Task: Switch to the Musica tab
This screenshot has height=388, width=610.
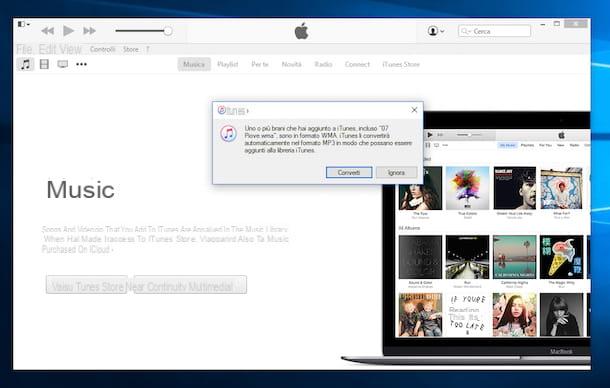Action: 194,64
